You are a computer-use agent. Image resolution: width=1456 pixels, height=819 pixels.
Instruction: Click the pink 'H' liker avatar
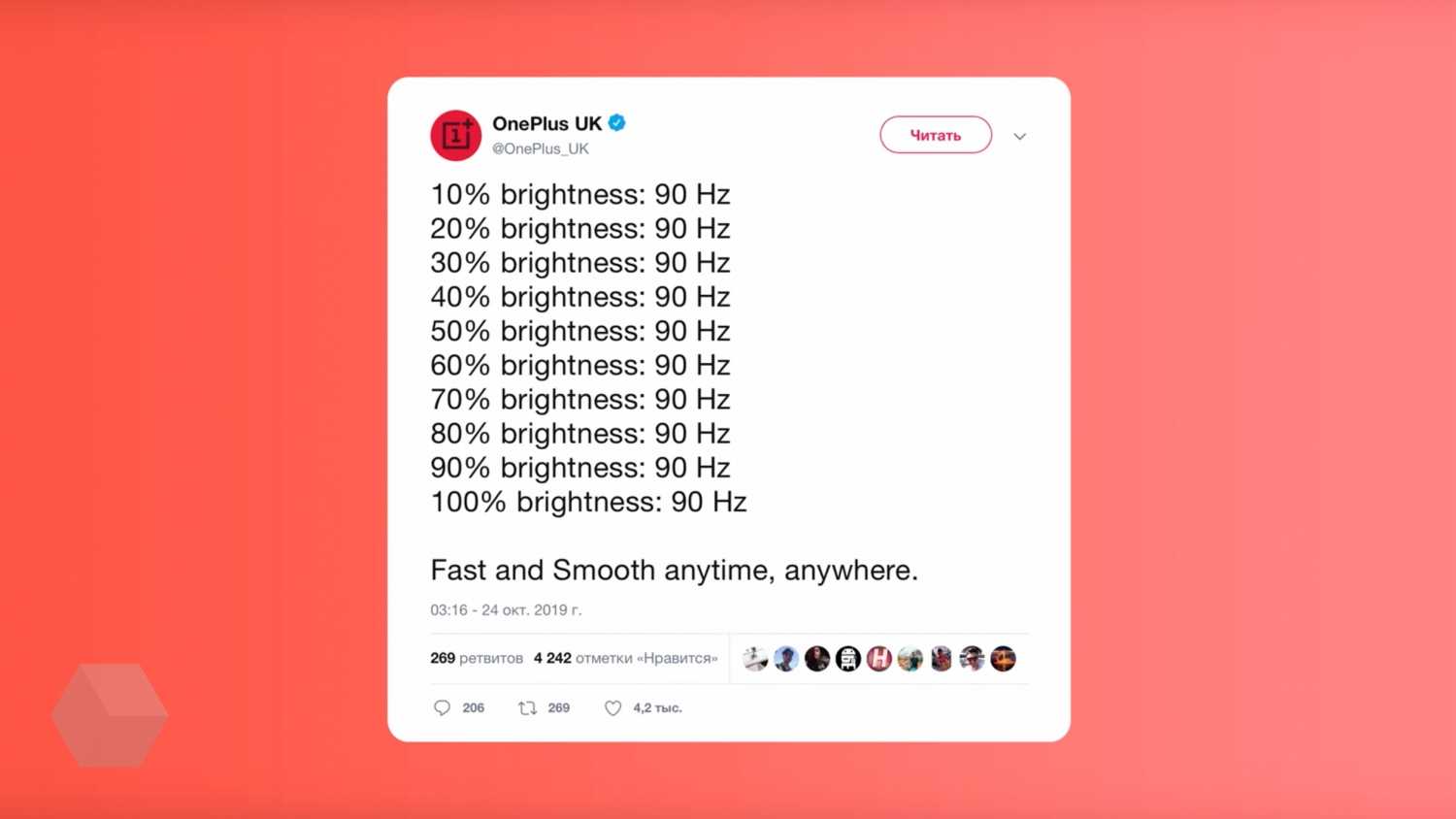click(878, 659)
